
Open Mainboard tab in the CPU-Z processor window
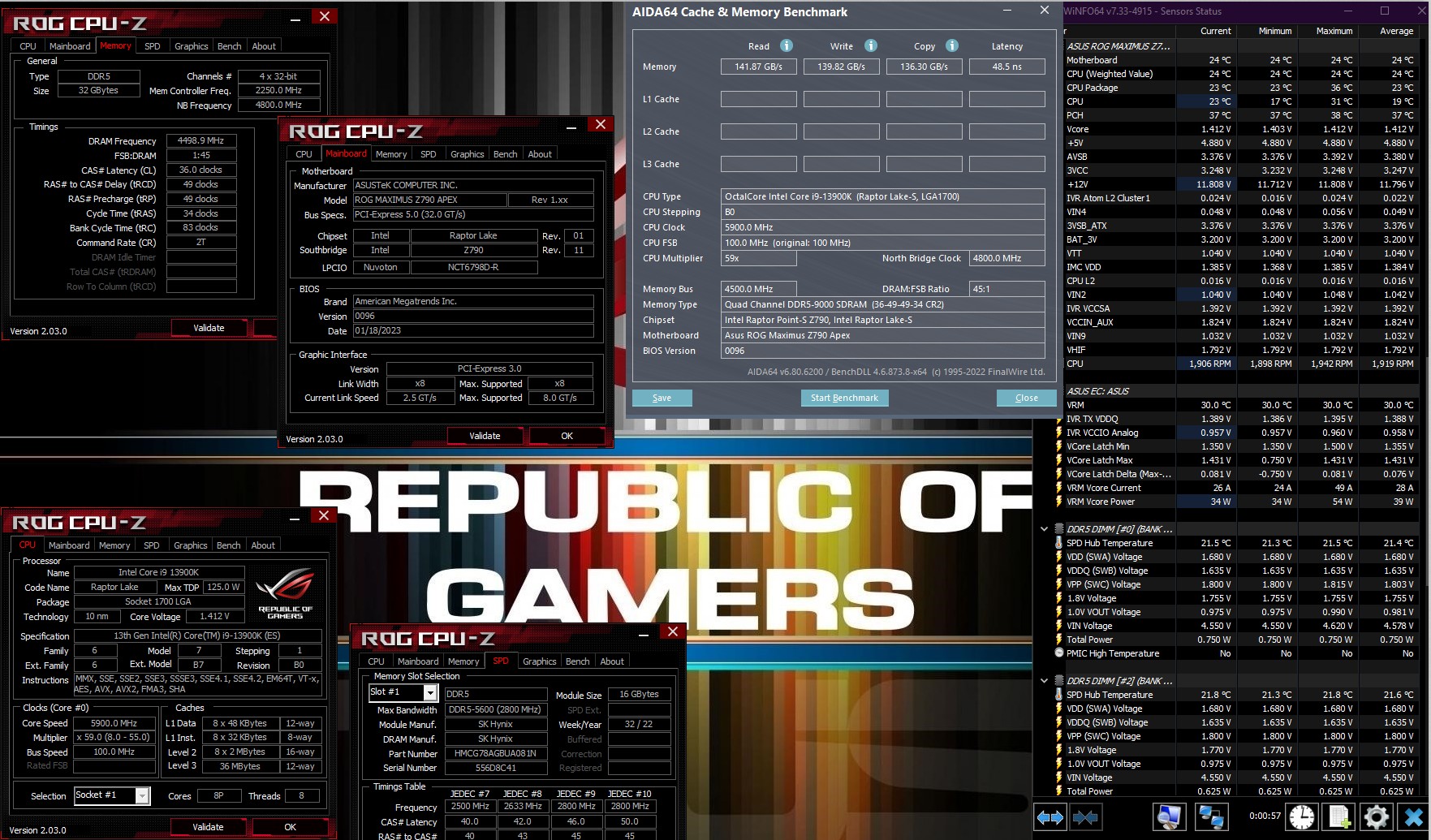[69, 545]
